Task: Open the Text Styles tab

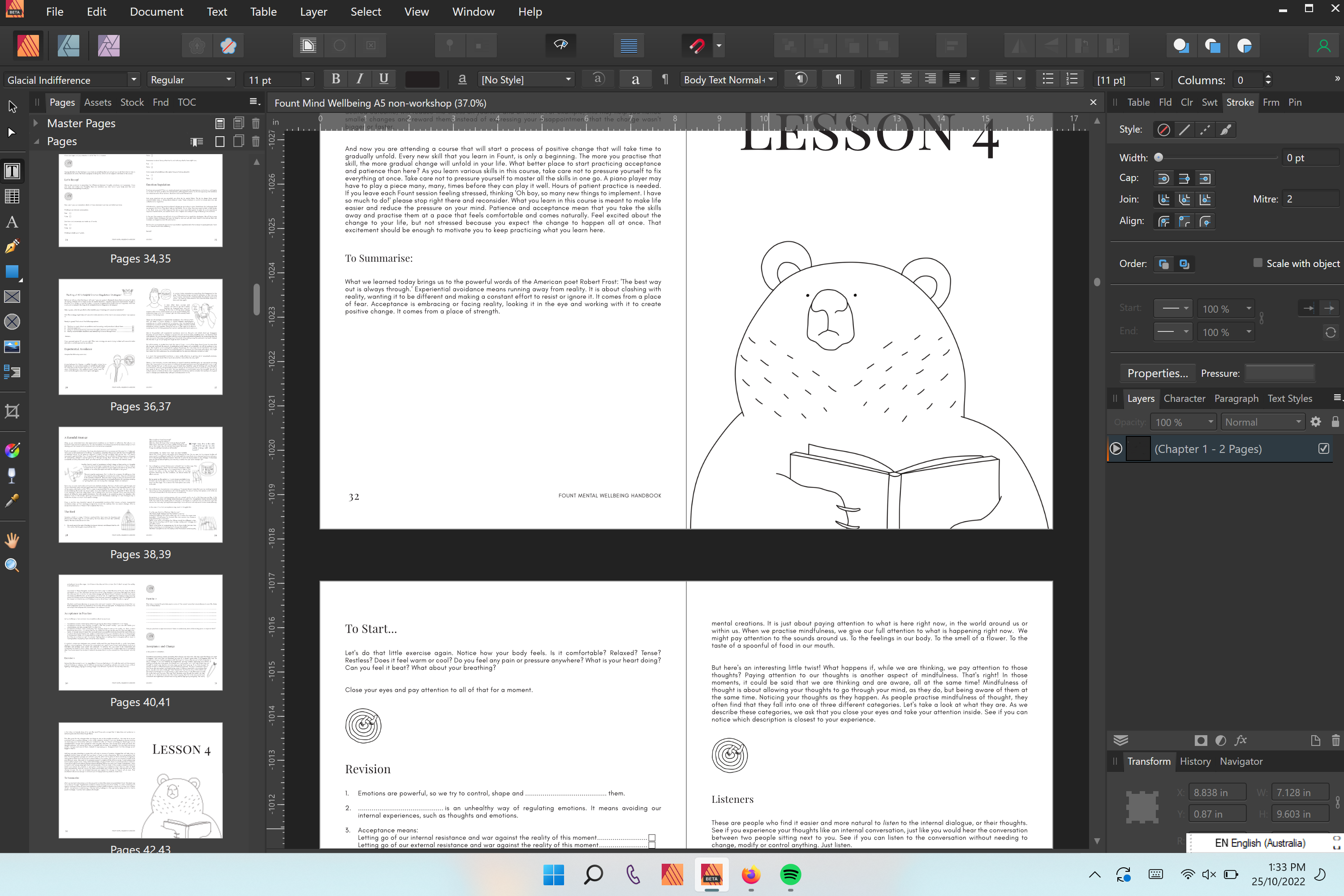Action: (x=1290, y=398)
